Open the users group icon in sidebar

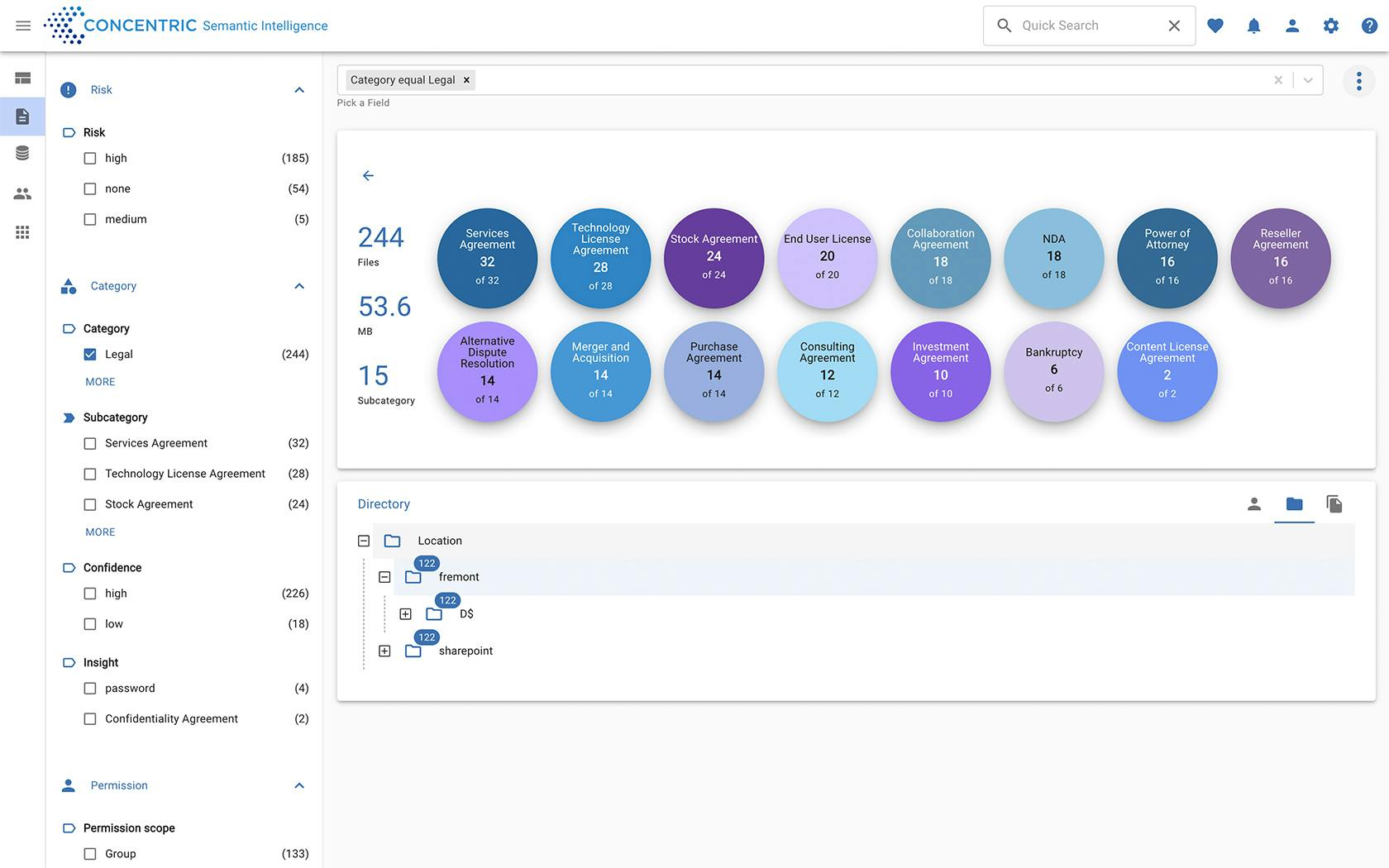pos(22,193)
